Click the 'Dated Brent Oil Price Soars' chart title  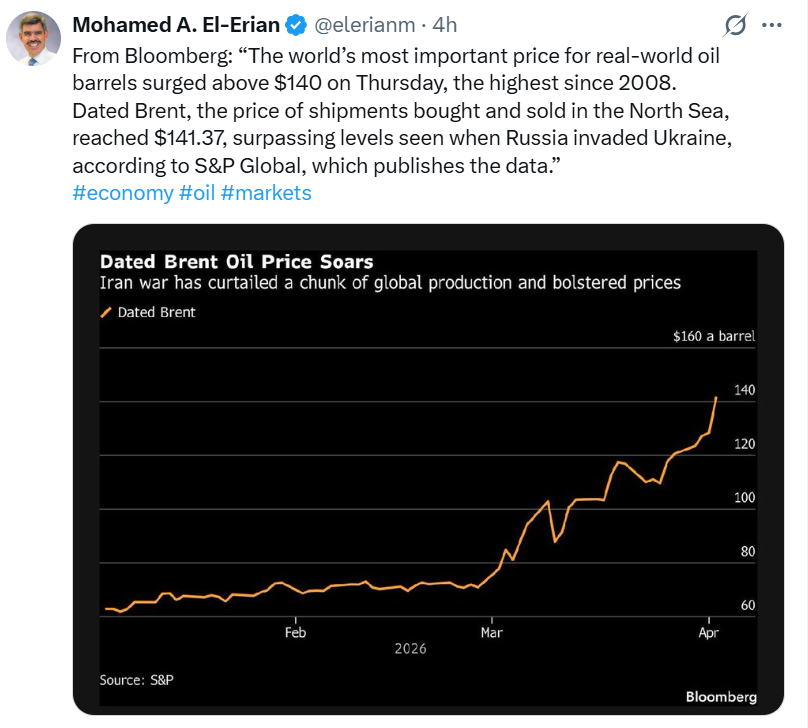[x=236, y=262]
